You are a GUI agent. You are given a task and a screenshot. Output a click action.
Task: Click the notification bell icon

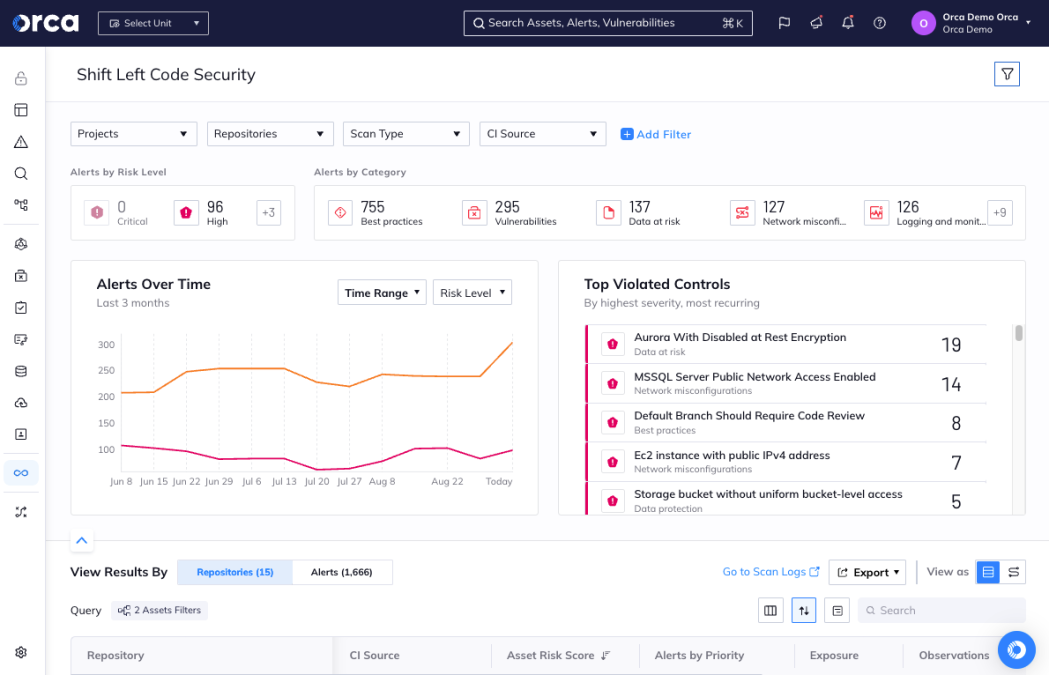click(x=848, y=22)
